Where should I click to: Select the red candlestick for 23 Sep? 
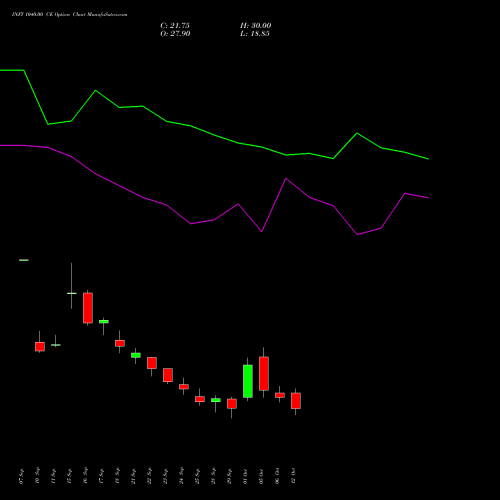168,375
